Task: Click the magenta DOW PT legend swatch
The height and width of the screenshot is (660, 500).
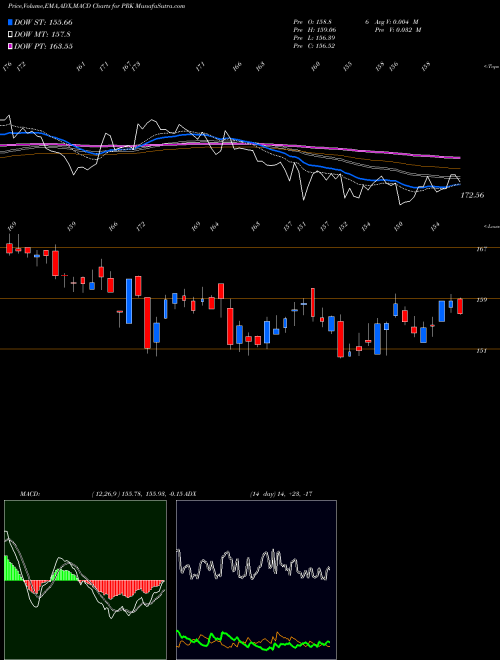Action: tap(11, 46)
